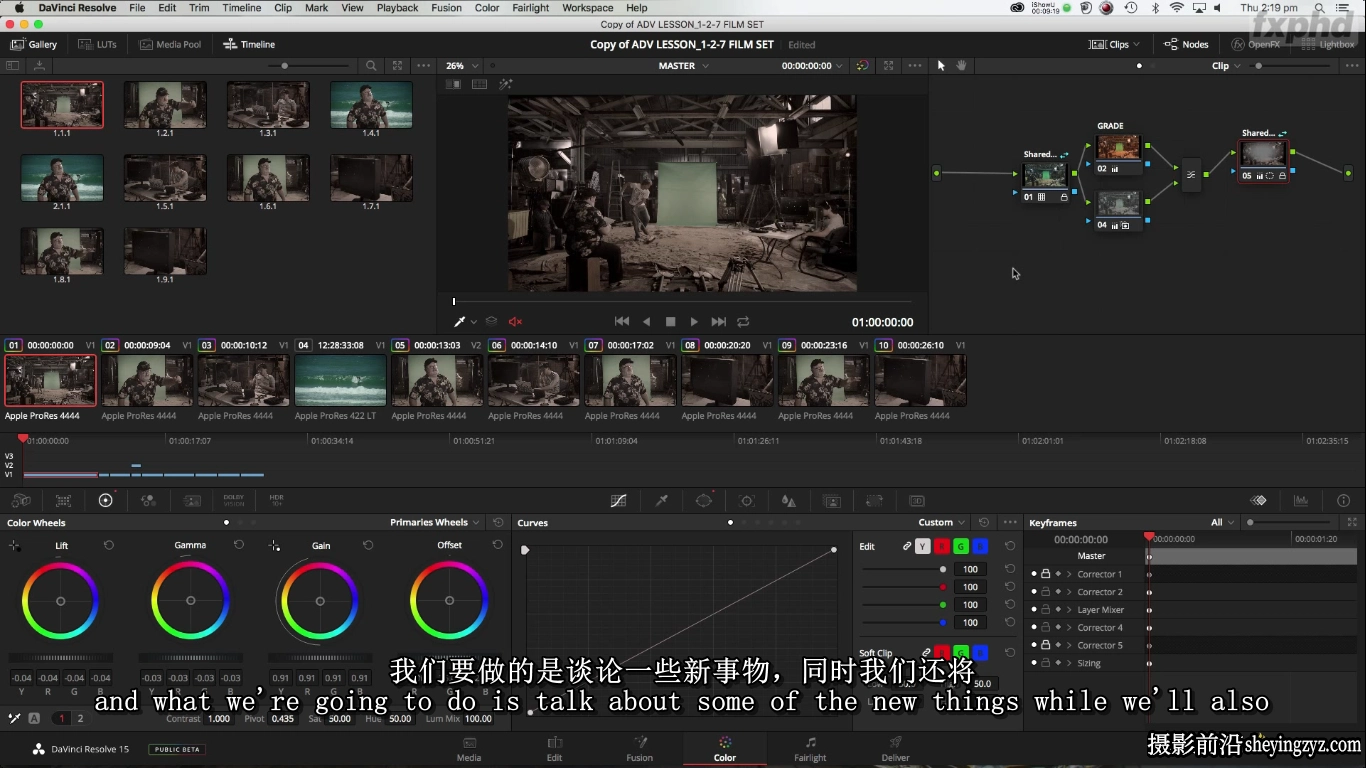Open the Fusion menu
1366x768 pixels.
point(446,8)
